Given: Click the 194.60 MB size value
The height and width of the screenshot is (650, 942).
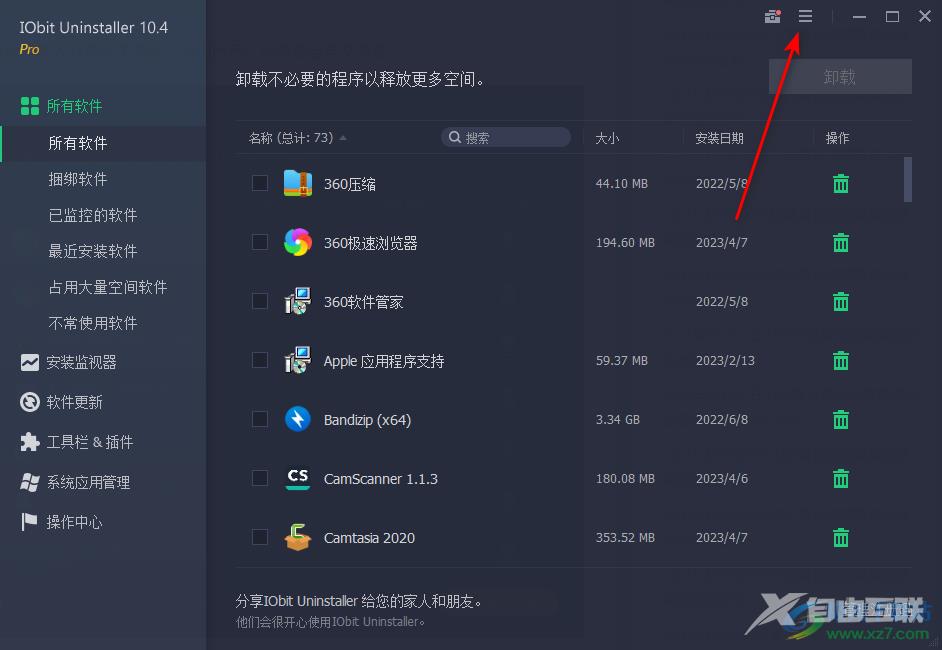Looking at the screenshot, I should coord(625,243).
